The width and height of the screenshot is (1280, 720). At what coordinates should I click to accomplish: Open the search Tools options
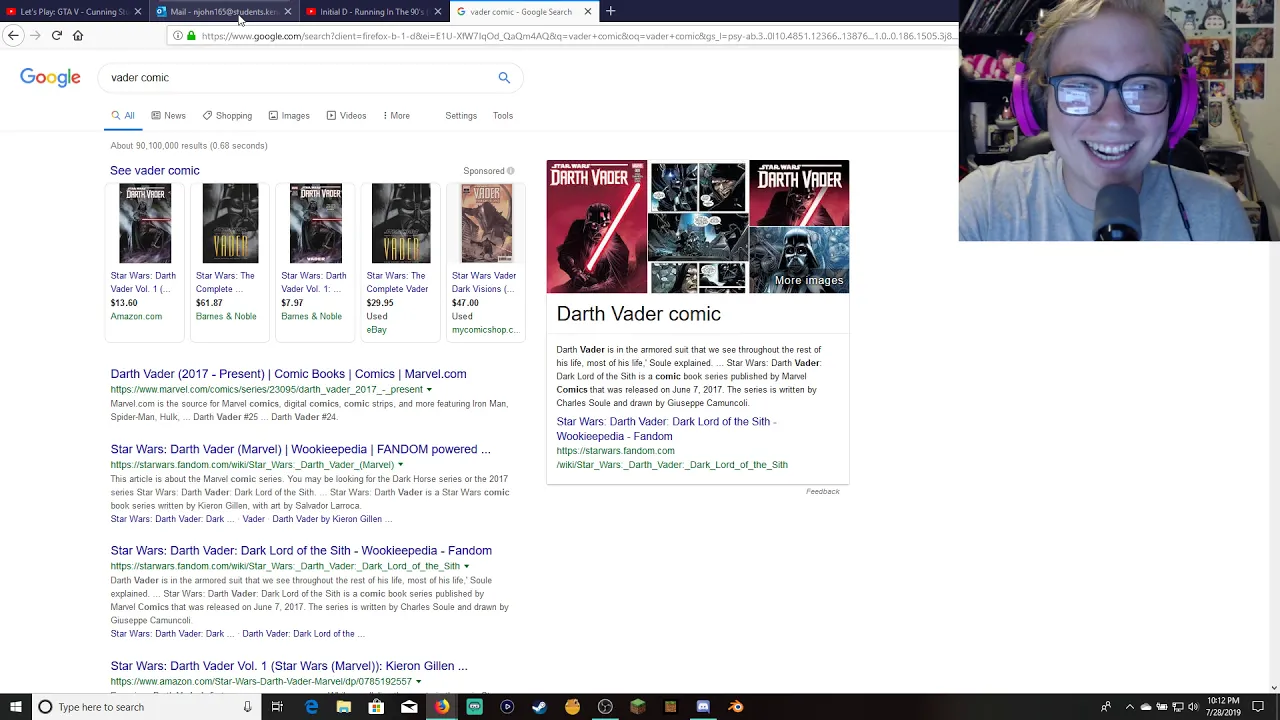pyautogui.click(x=503, y=116)
